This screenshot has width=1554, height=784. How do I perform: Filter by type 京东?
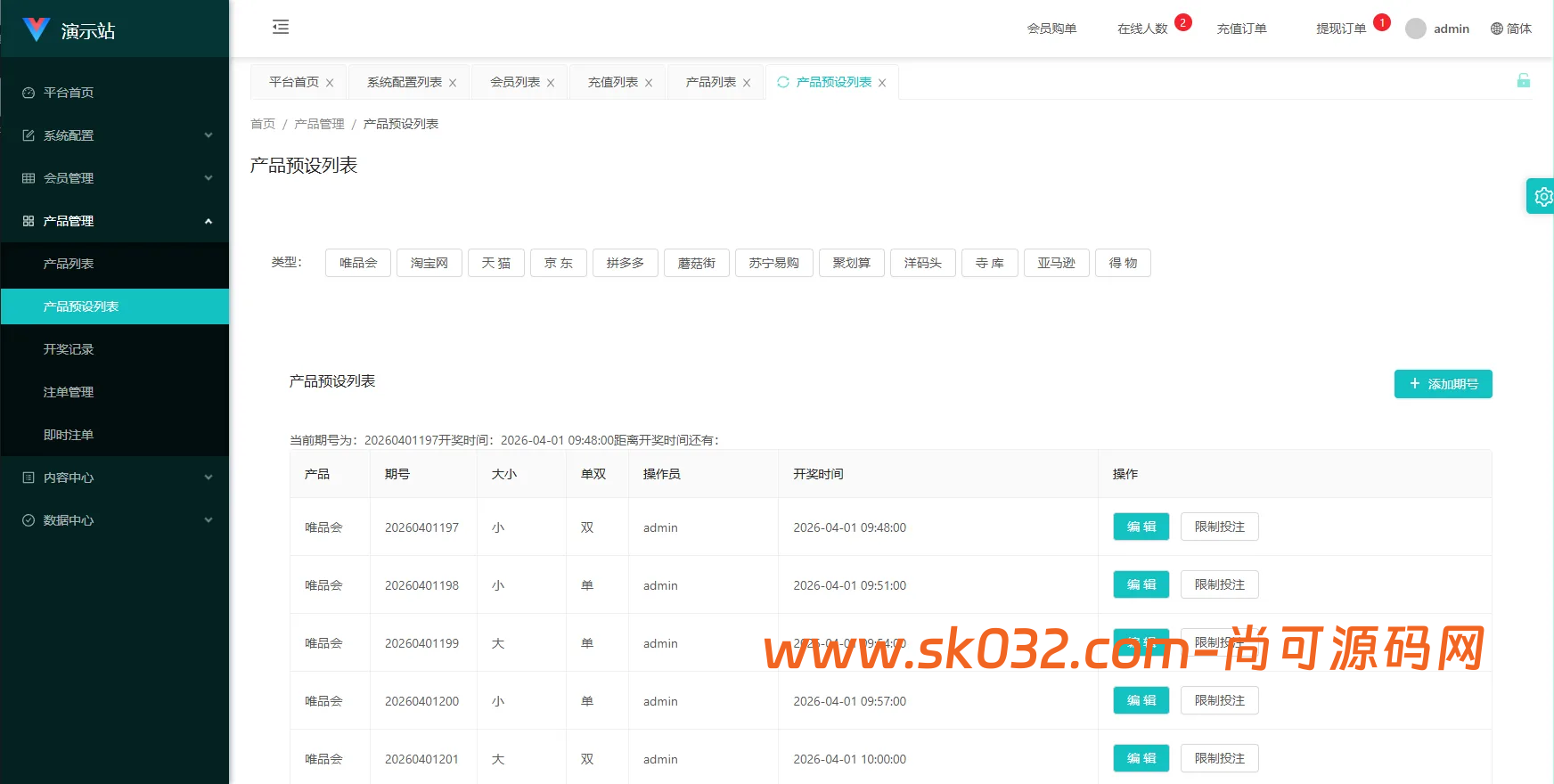(559, 263)
